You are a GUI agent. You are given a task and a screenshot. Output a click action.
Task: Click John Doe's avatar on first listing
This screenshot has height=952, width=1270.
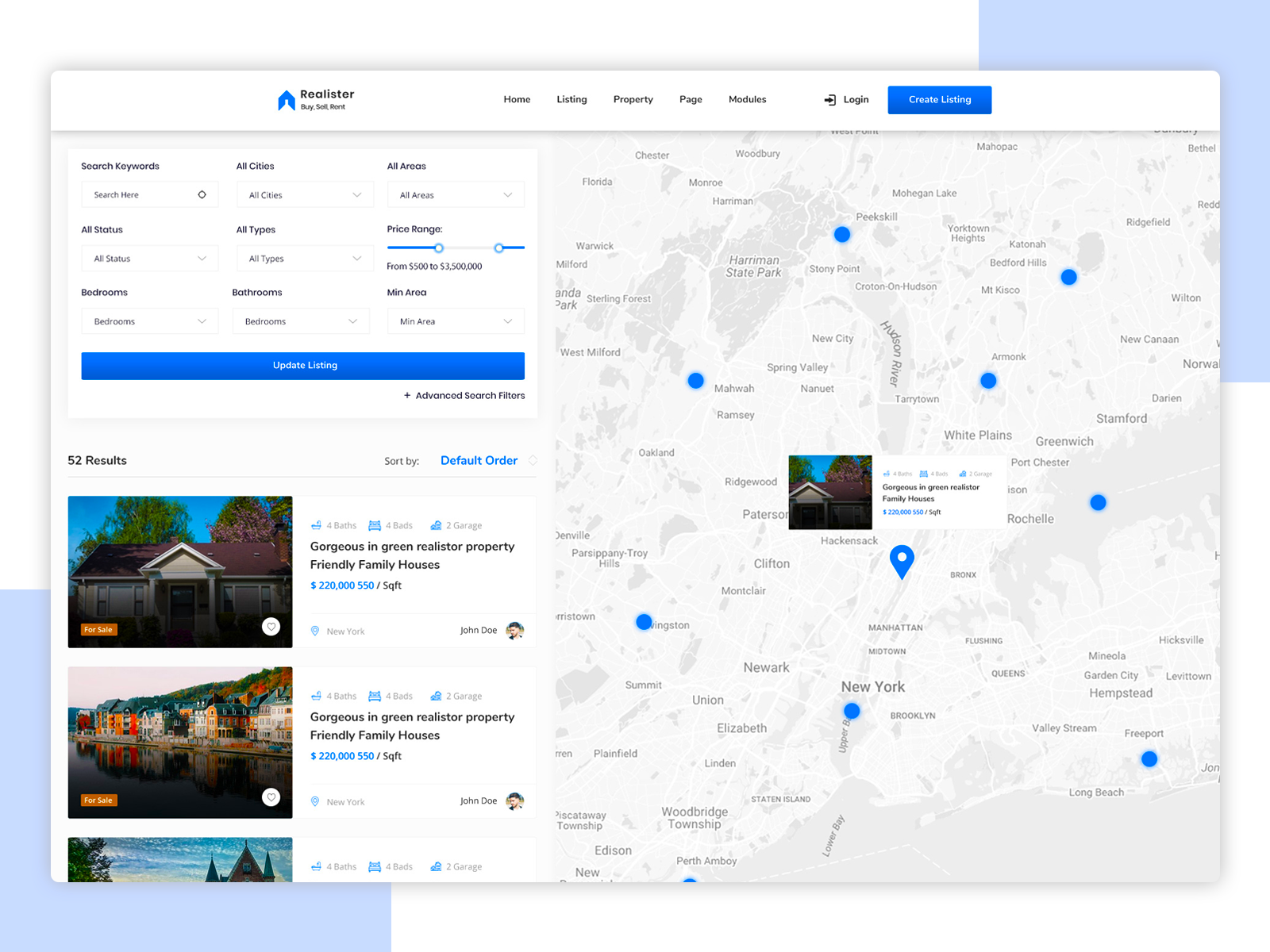click(515, 631)
